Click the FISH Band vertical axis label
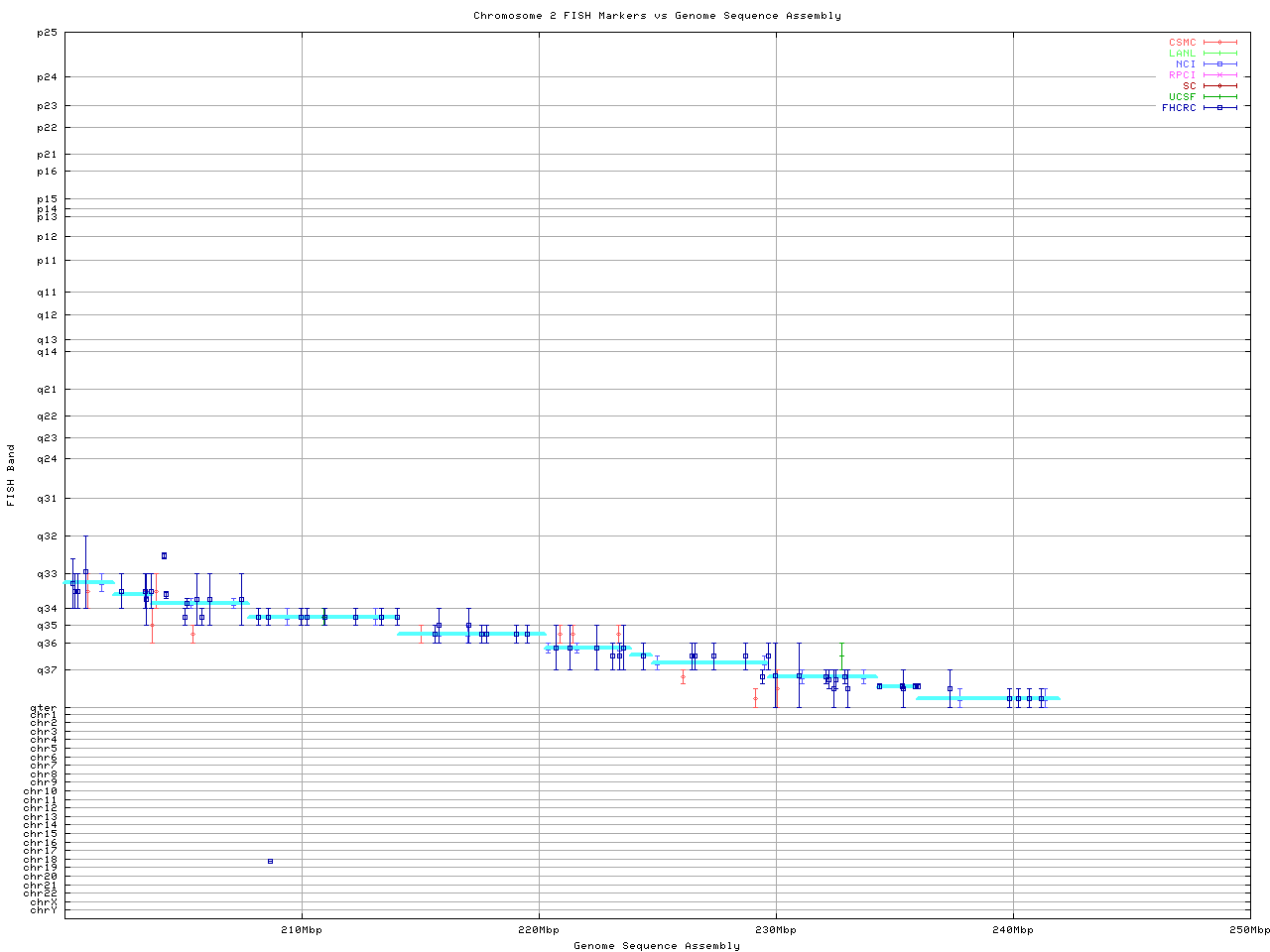This screenshot has height=952, width=1270. pyautogui.click(x=11, y=475)
